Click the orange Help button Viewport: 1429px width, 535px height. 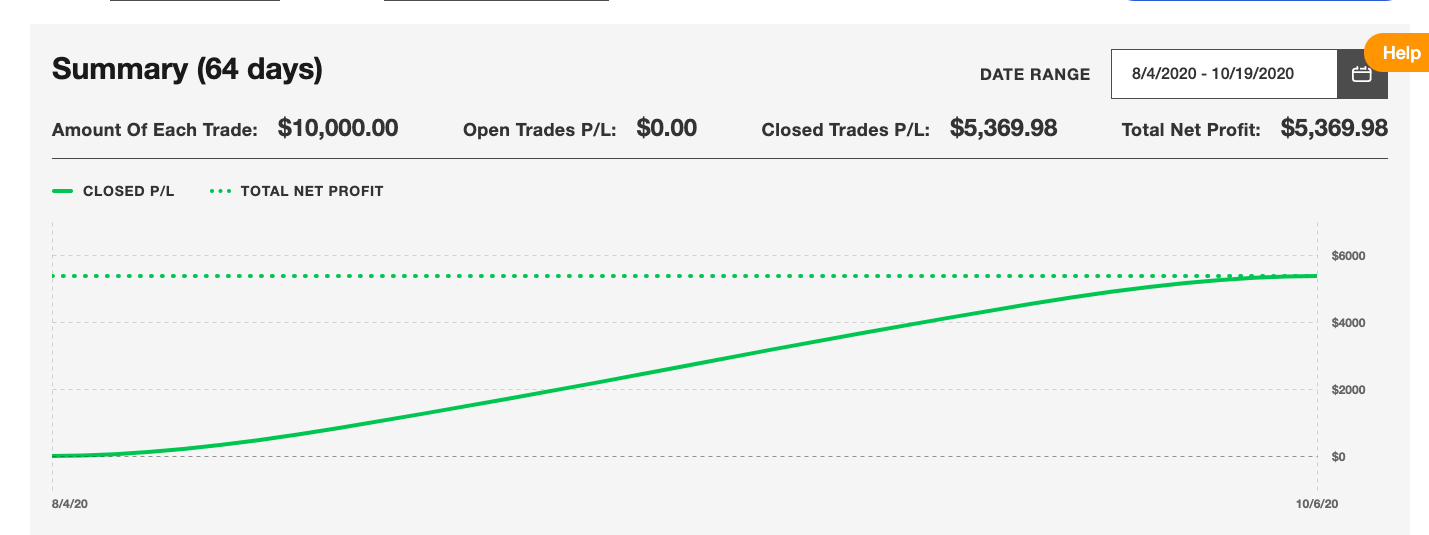(1398, 53)
